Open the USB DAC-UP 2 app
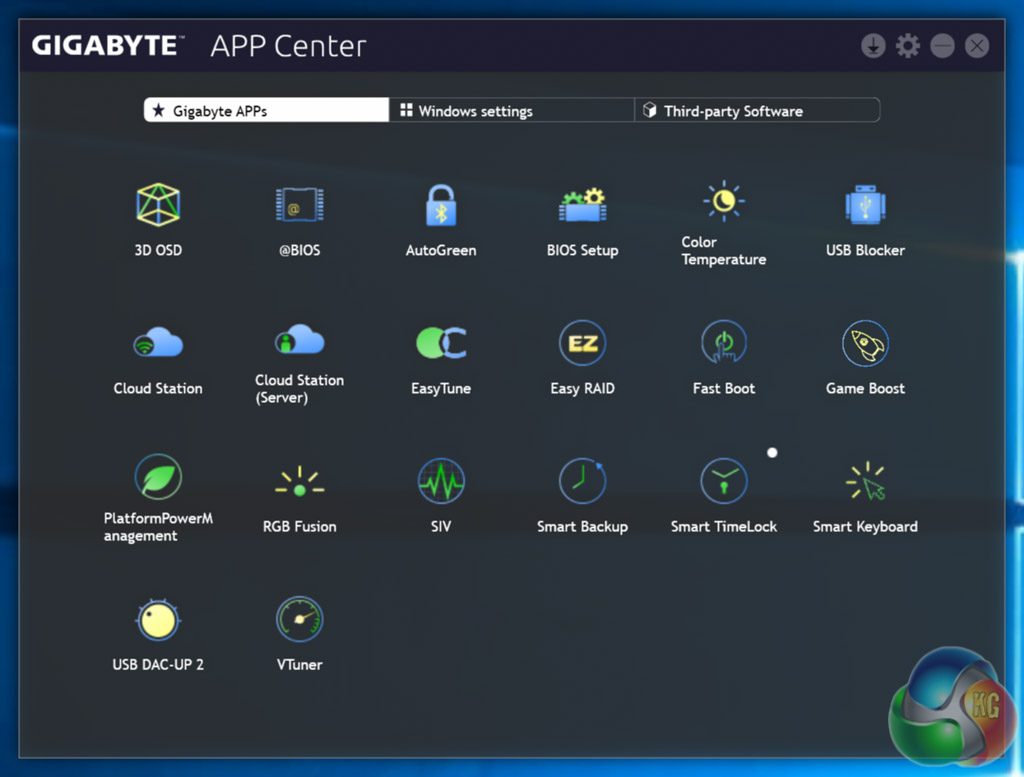1024x777 pixels. pyautogui.click(x=158, y=621)
